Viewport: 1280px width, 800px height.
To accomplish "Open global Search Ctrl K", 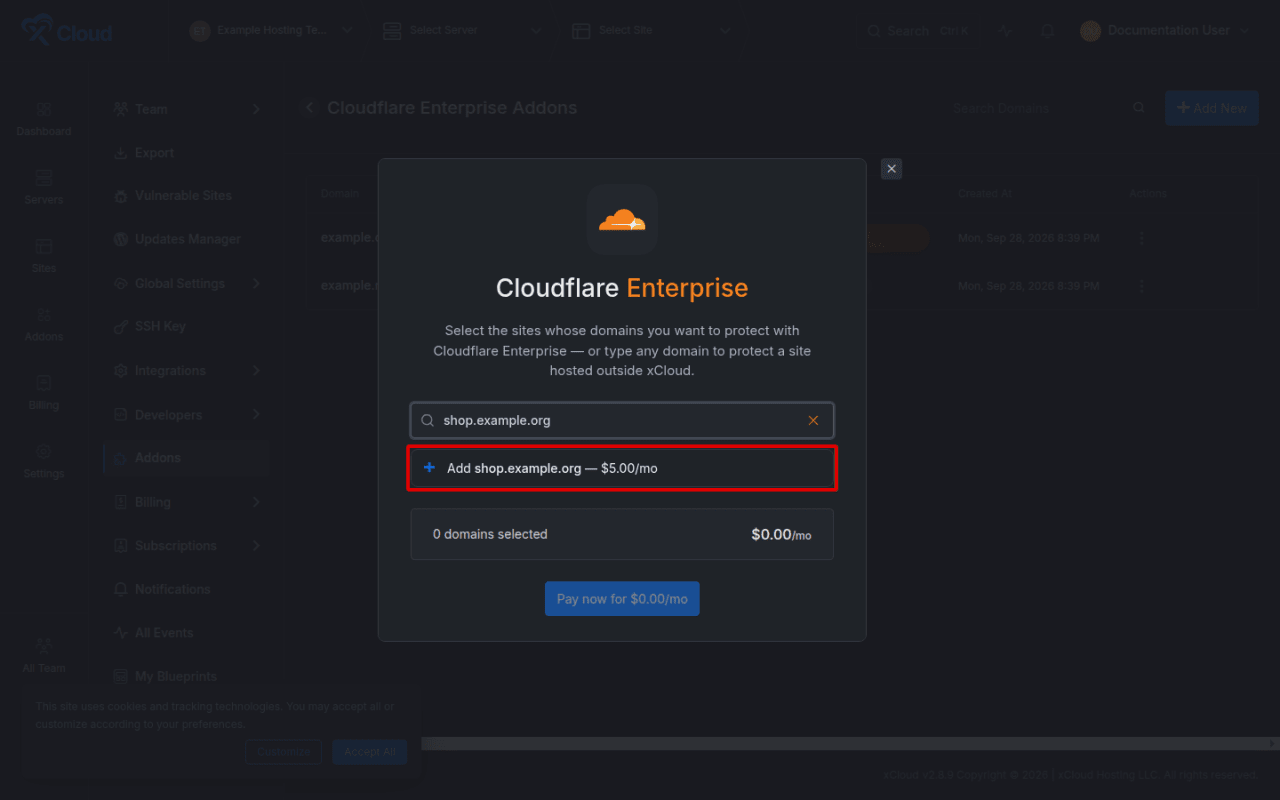I will coord(918,31).
